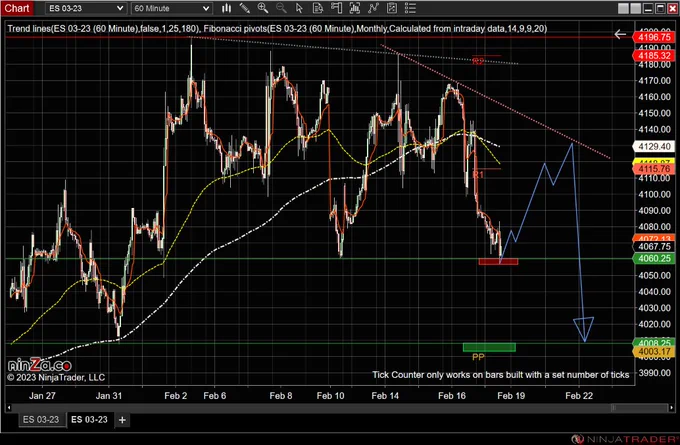
Task: Open the Strategies icon
Action: [392, 8]
